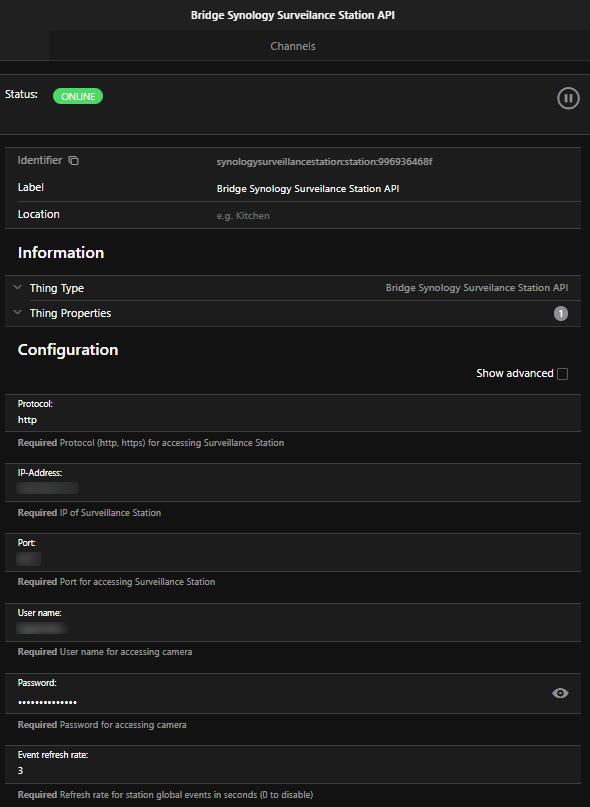Screen dimensions: 590x807
Task: Switch to the Channels tab
Action: pyautogui.click(x=293, y=46)
